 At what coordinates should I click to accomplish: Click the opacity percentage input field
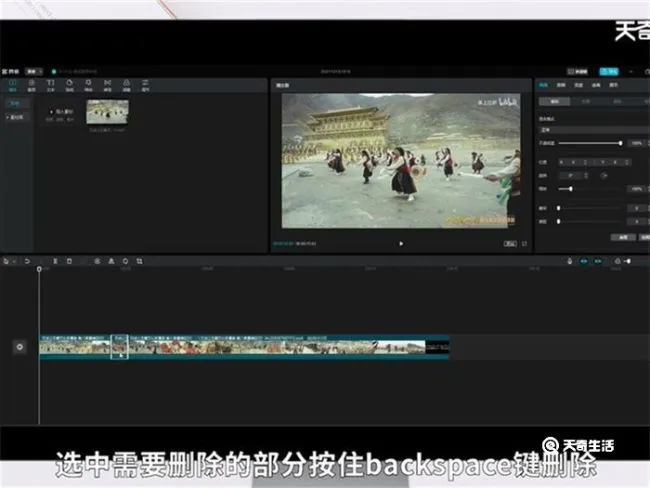click(x=637, y=143)
